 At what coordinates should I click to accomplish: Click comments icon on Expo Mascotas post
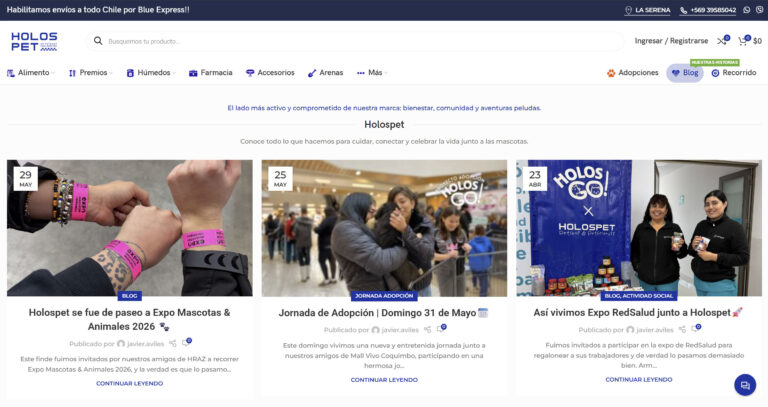(x=186, y=343)
